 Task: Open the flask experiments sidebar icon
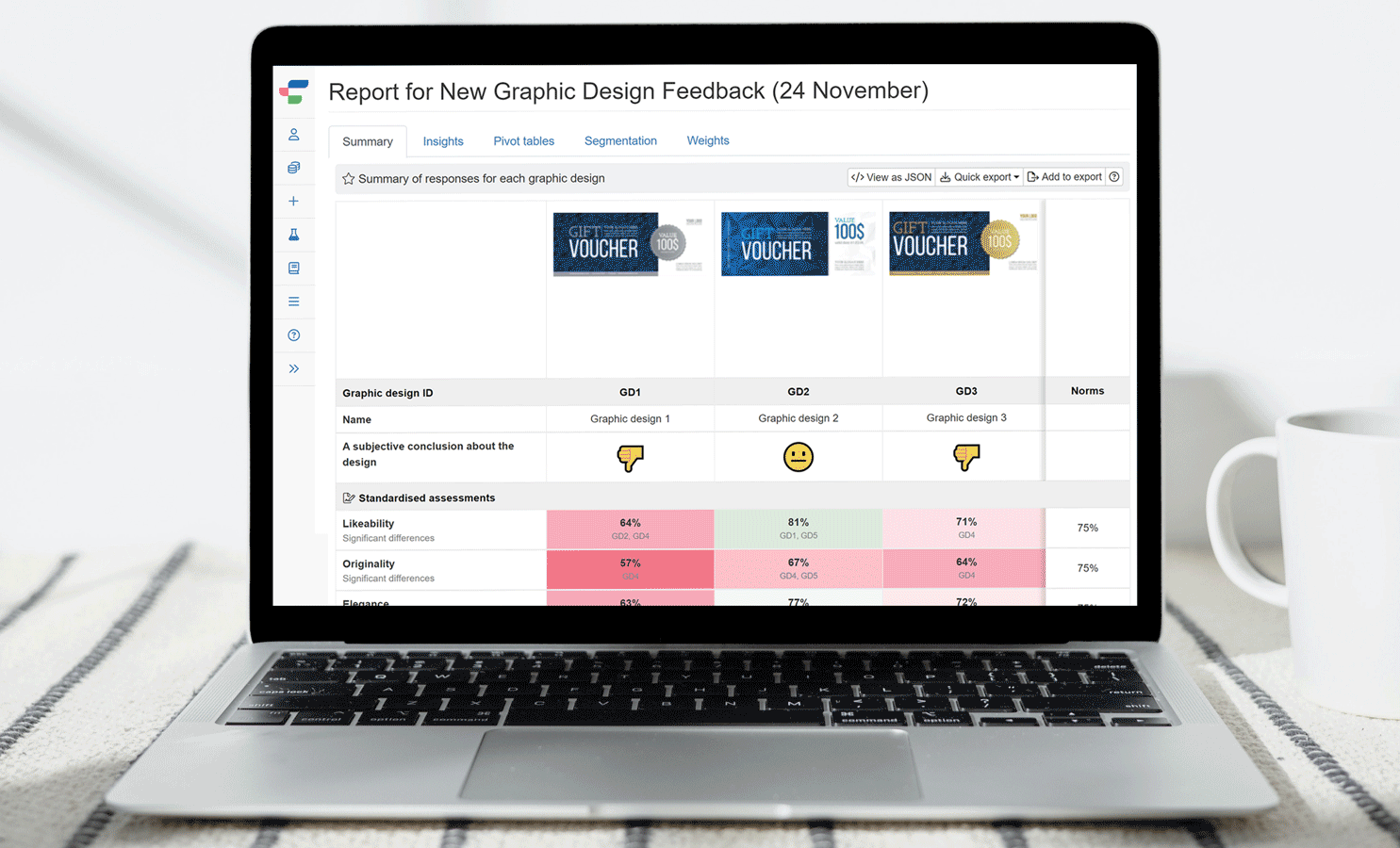coord(294,235)
